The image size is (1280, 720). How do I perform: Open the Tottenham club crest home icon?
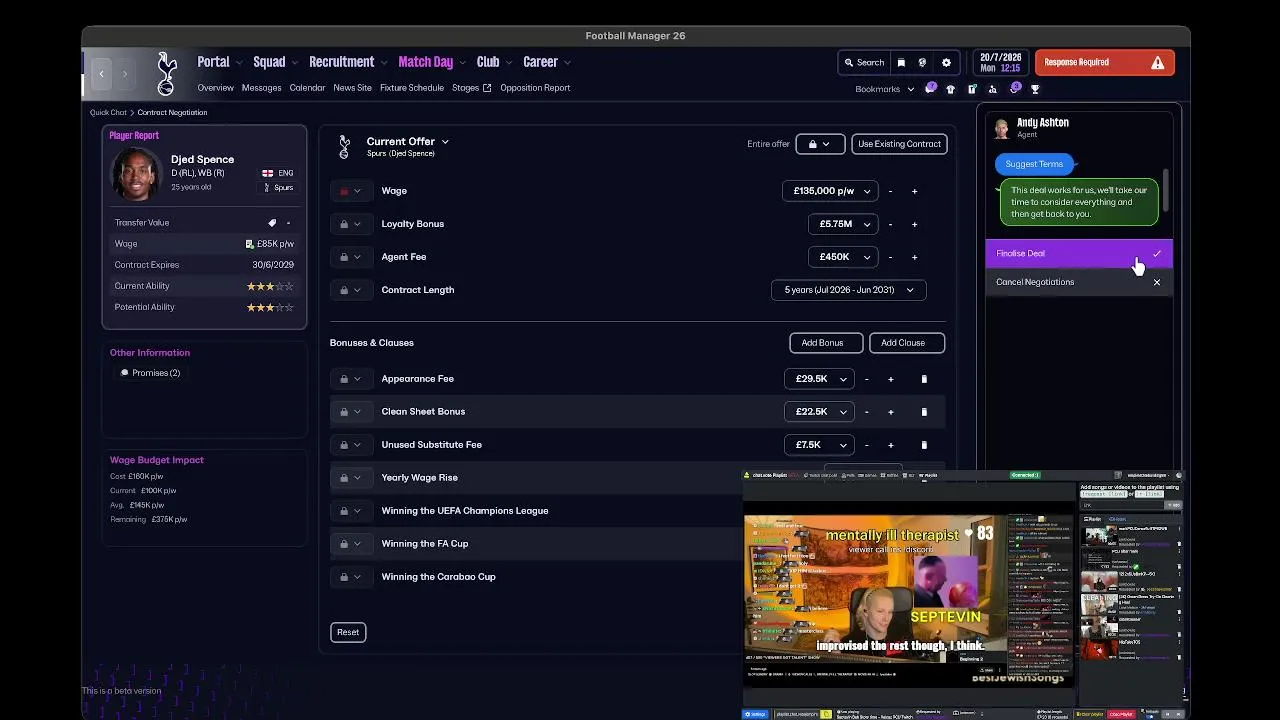166,73
